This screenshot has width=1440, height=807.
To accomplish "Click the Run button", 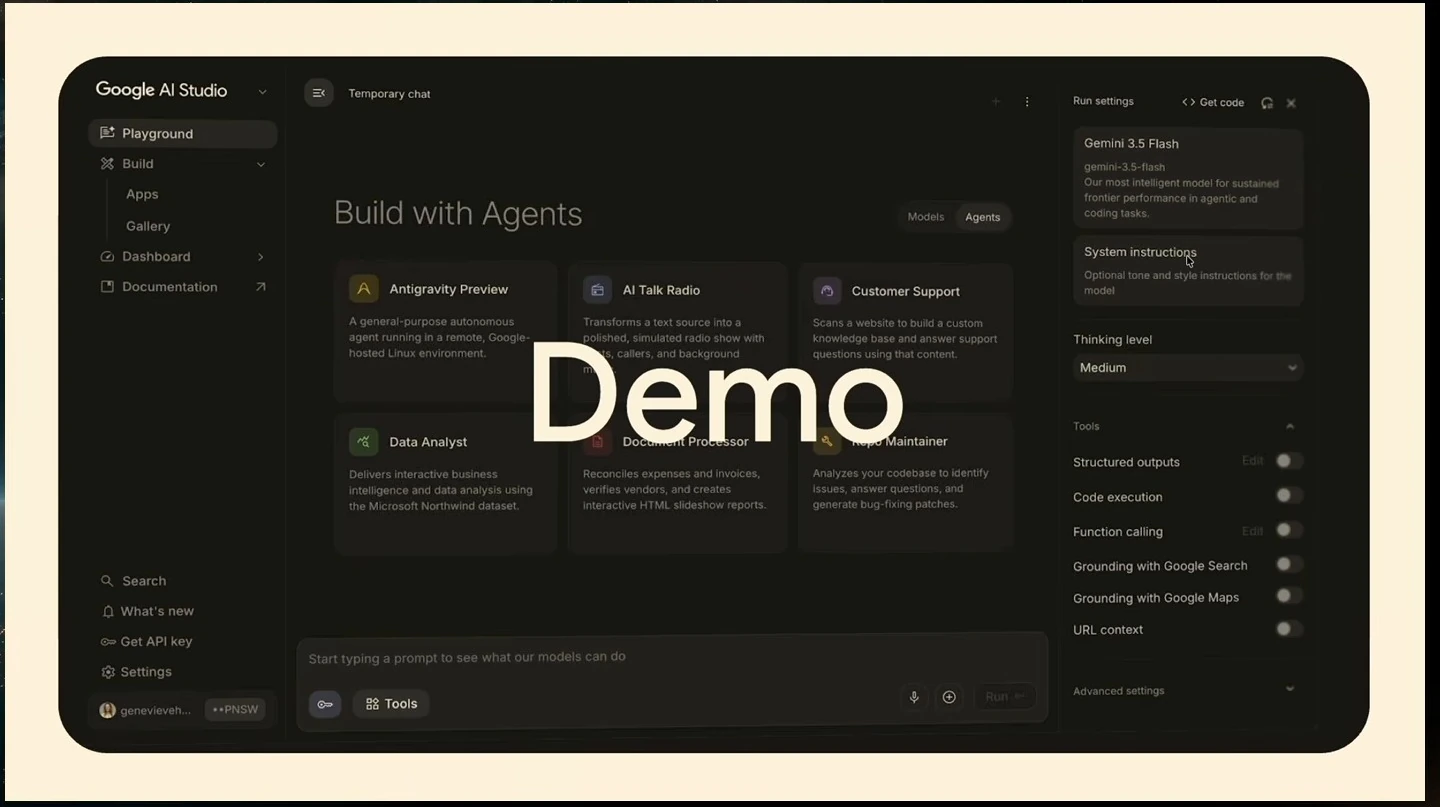I will coord(1005,697).
